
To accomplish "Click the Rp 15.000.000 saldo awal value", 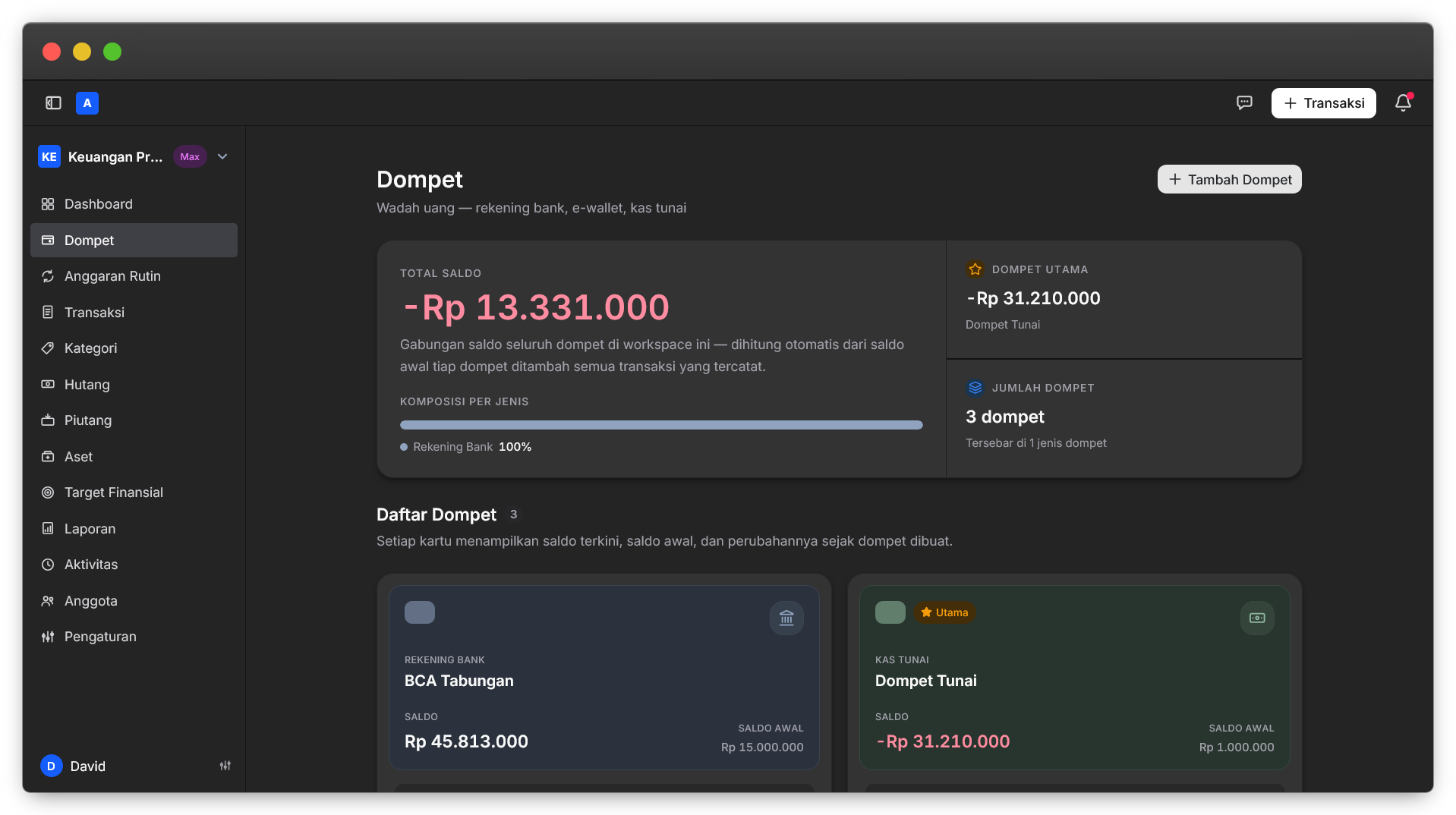I will [762, 747].
